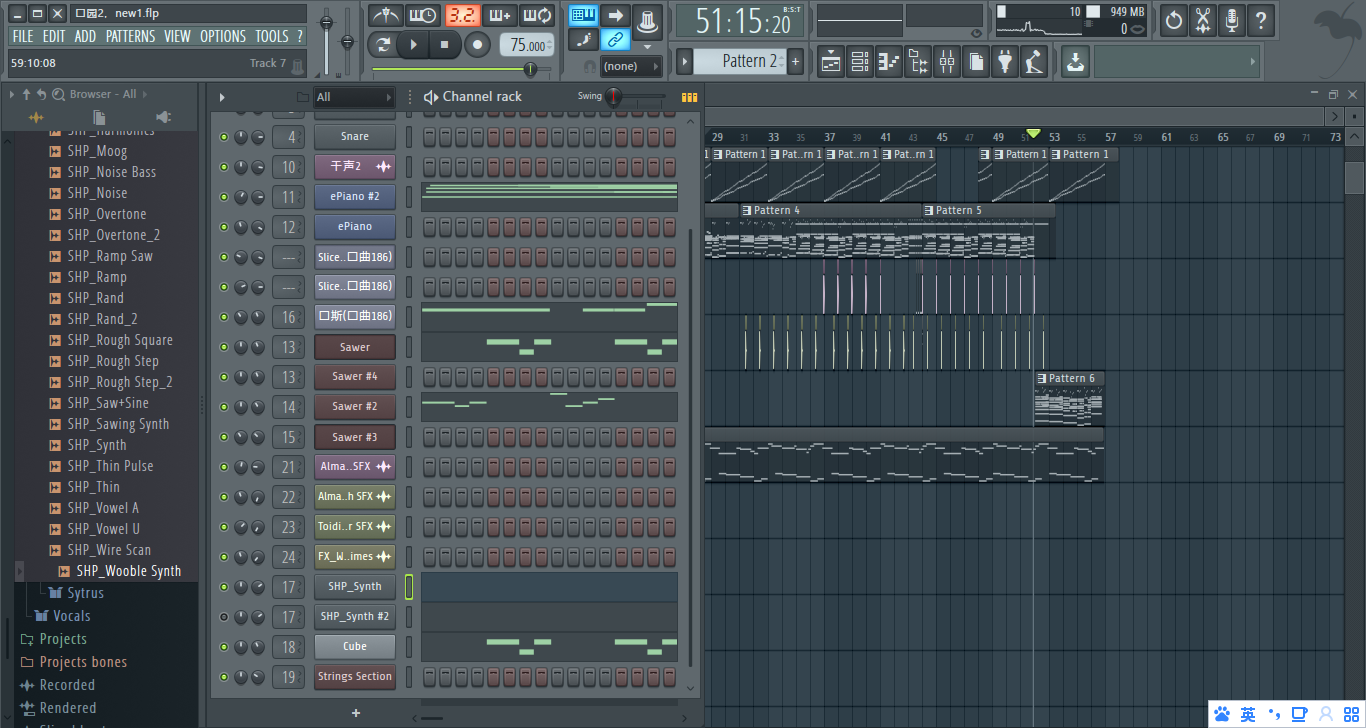Open the ADD menu

(x=85, y=36)
